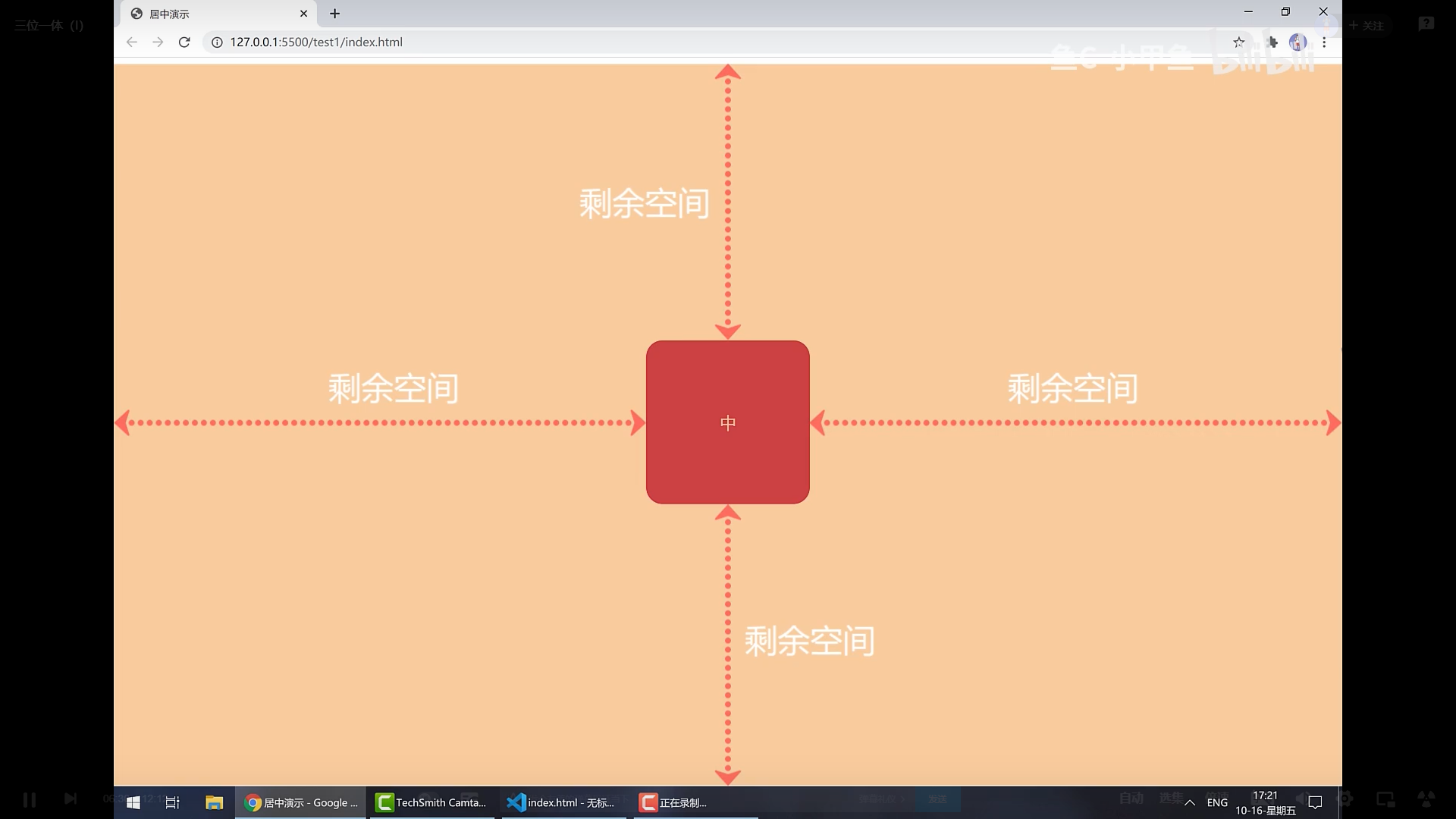Open Chrome's three-dot menu

point(1324,42)
